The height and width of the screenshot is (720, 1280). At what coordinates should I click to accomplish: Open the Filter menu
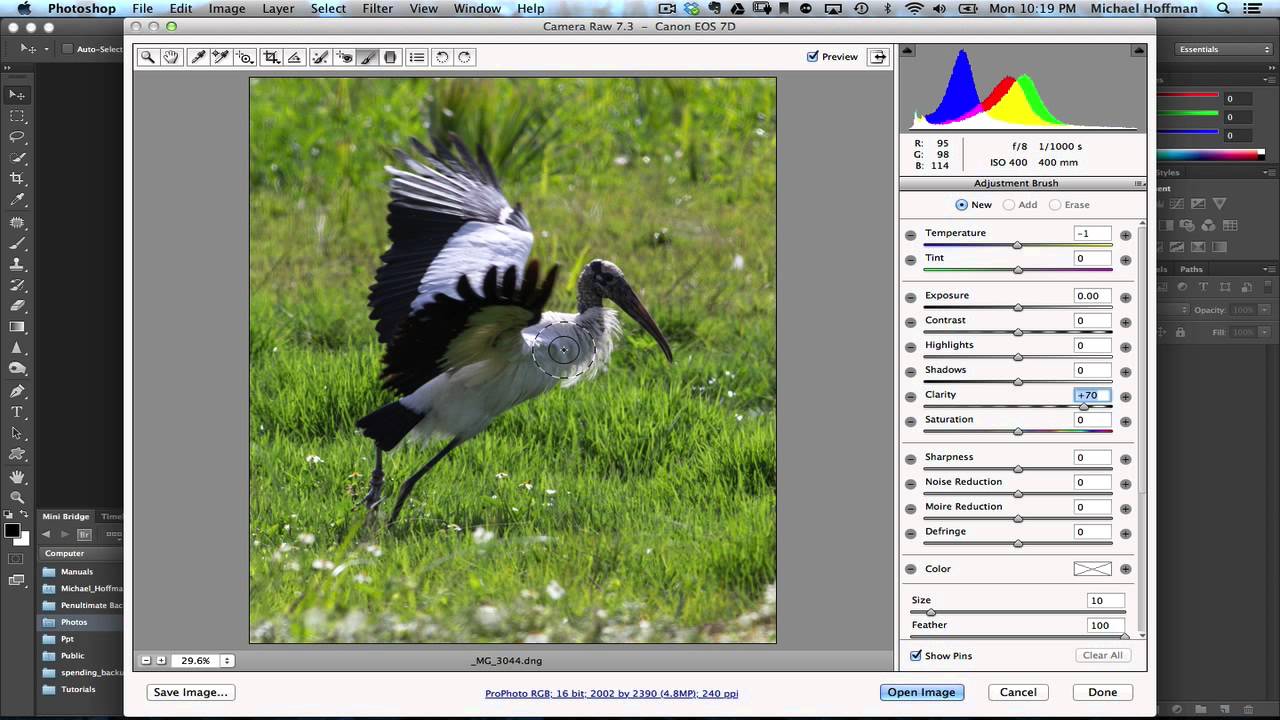tap(377, 9)
